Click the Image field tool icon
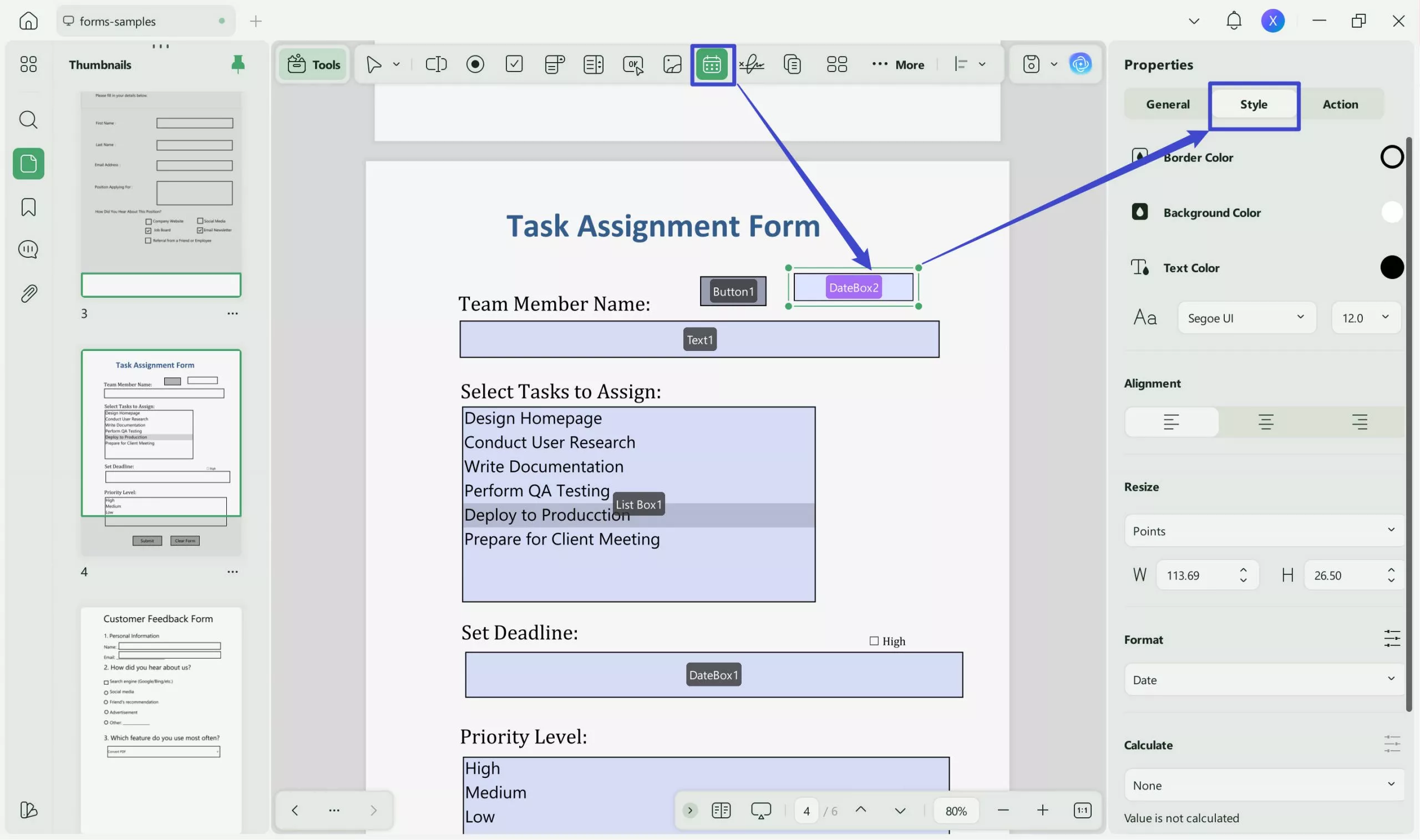Image resolution: width=1420 pixels, height=840 pixels. pos(672,64)
